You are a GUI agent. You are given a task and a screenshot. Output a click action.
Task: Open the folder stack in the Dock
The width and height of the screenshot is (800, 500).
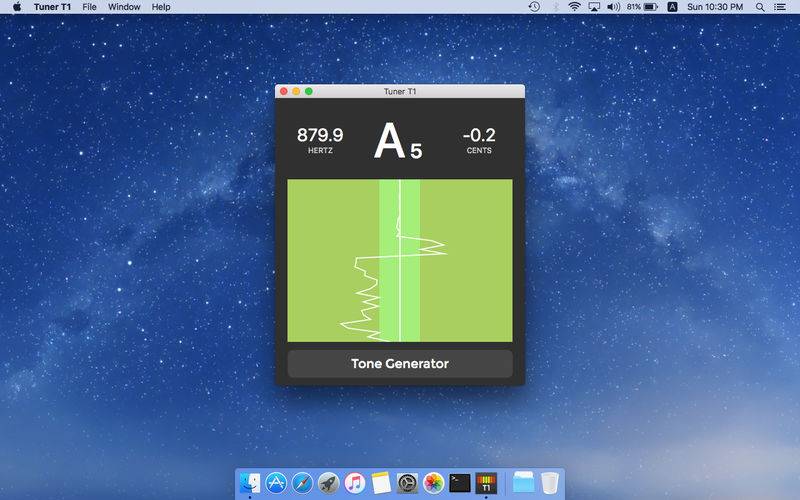pos(523,483)
